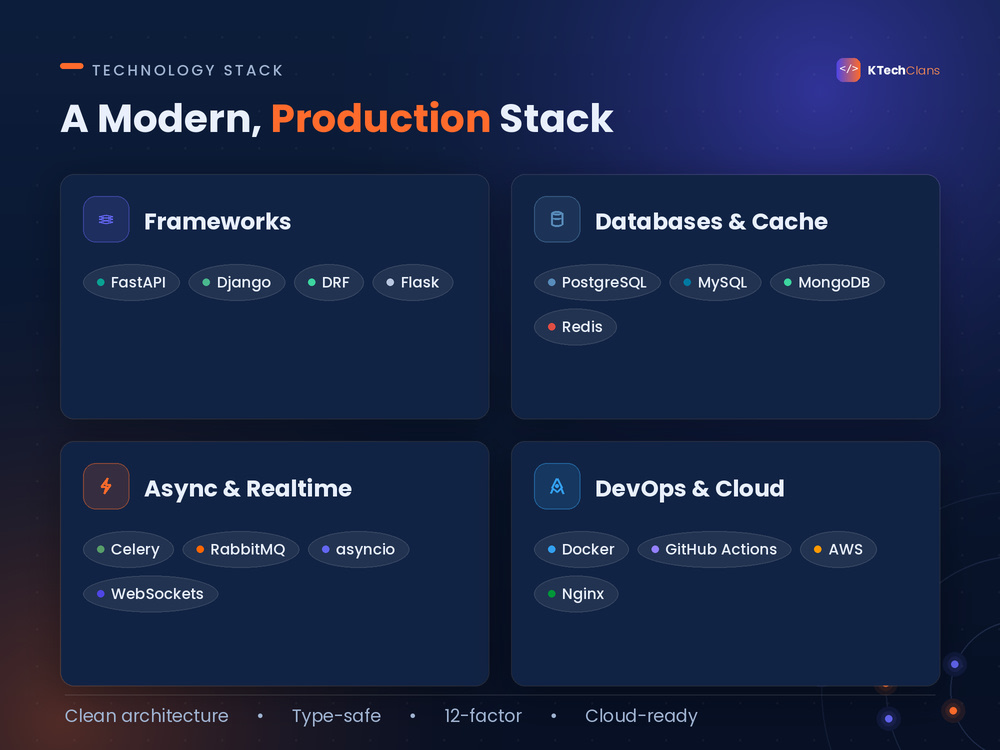
Task: Select the Flask tag
Action: coord(413,283)
